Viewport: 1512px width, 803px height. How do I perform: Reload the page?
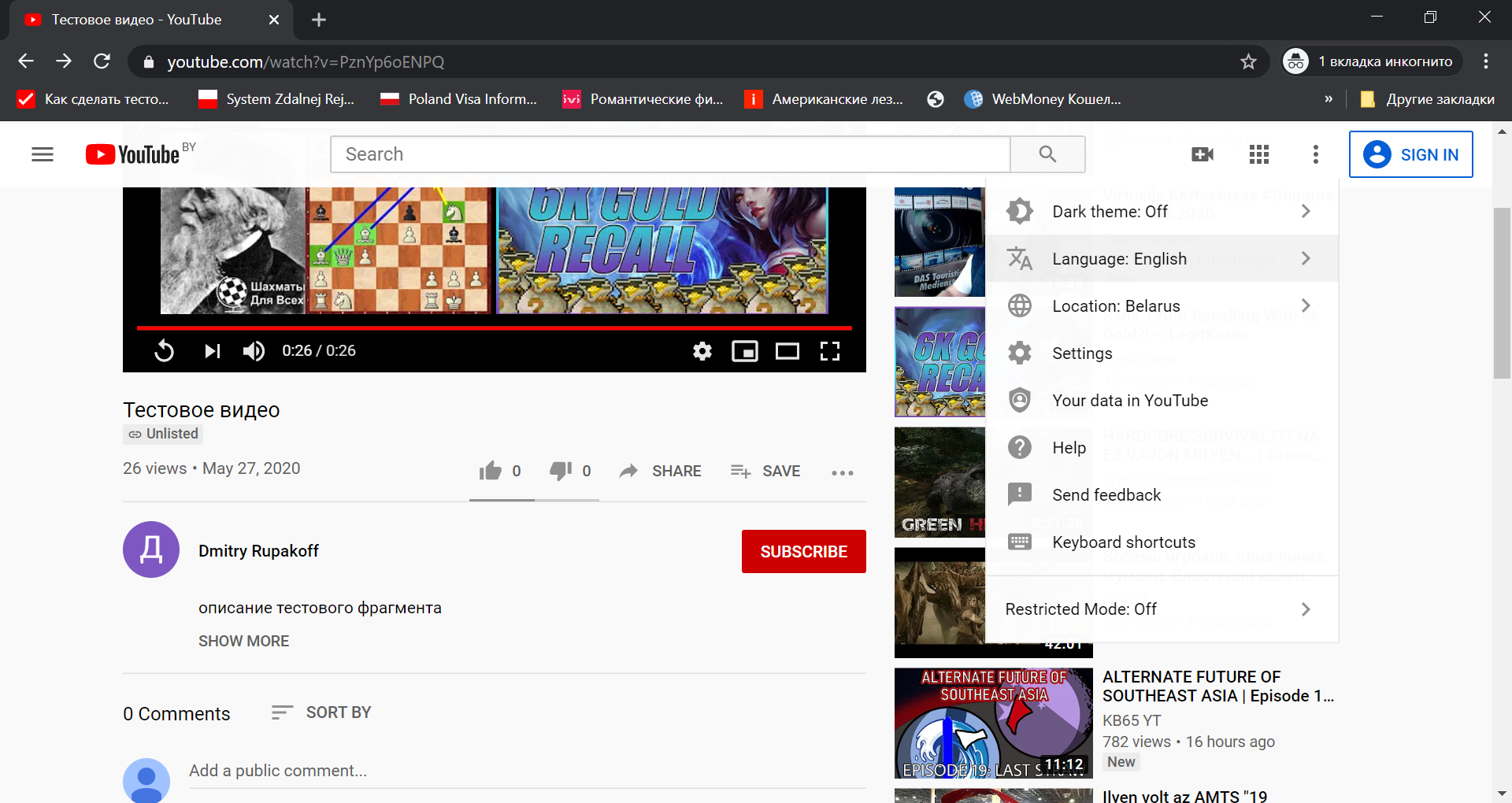(102, 61)
